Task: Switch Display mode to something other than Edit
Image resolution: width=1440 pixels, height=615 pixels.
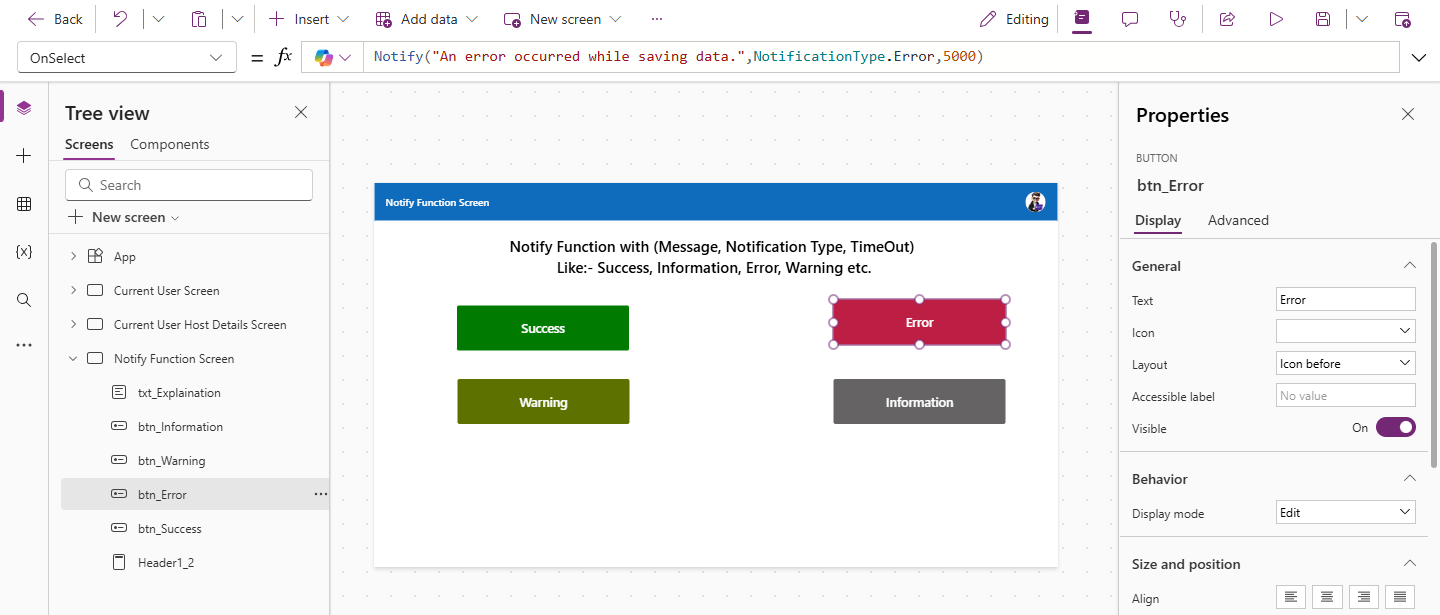Action: 1345,511
